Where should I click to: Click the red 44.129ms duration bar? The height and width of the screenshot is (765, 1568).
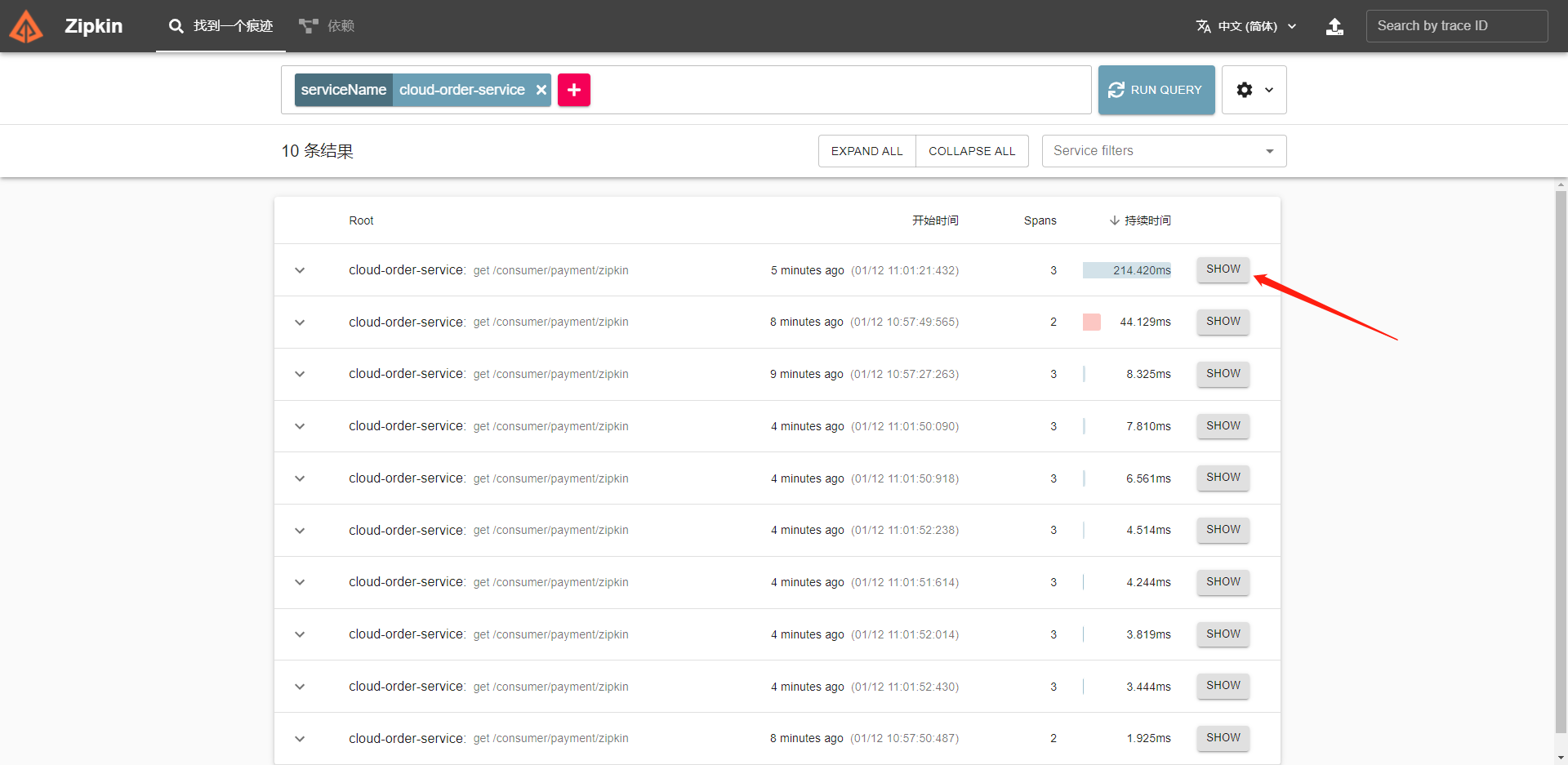coord(1092,322)
